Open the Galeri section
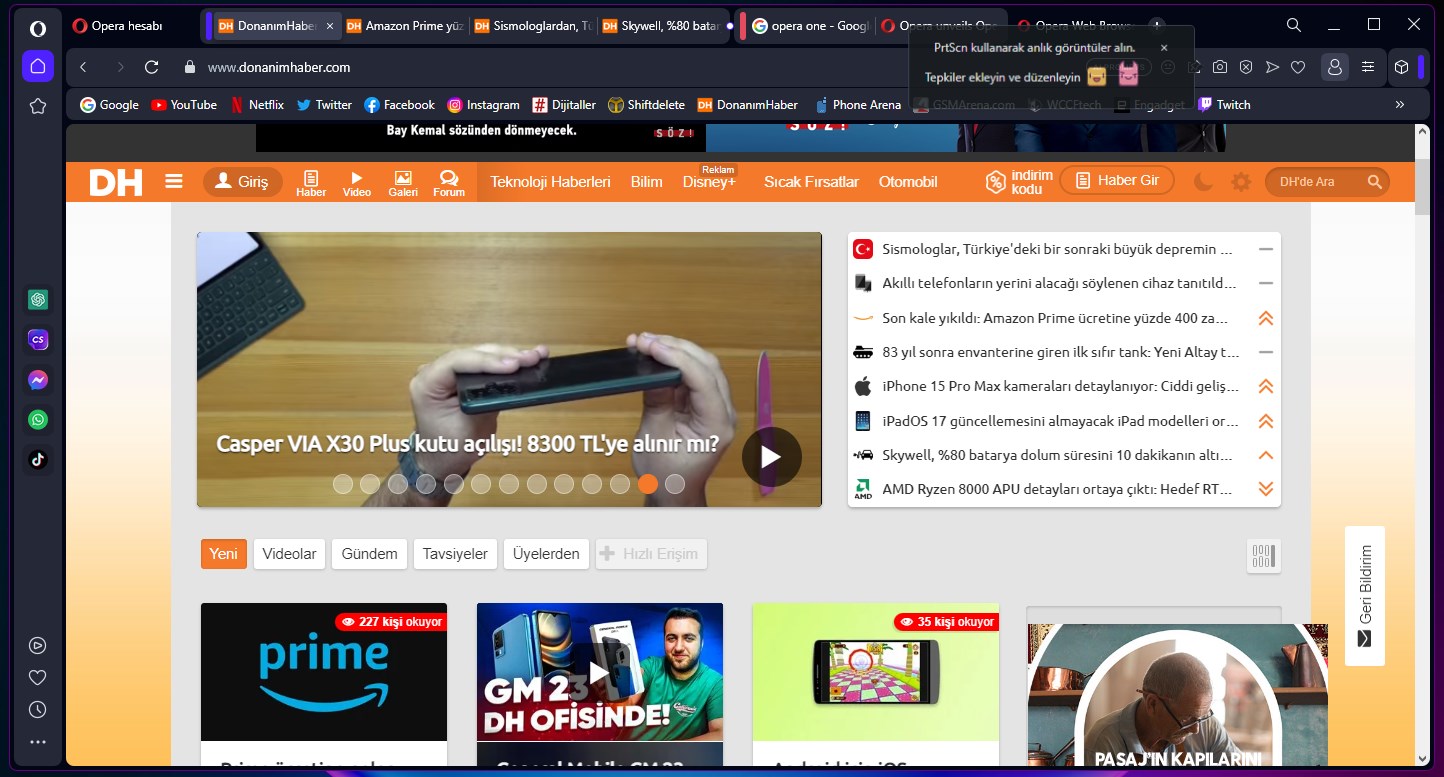 coord(403,183)
